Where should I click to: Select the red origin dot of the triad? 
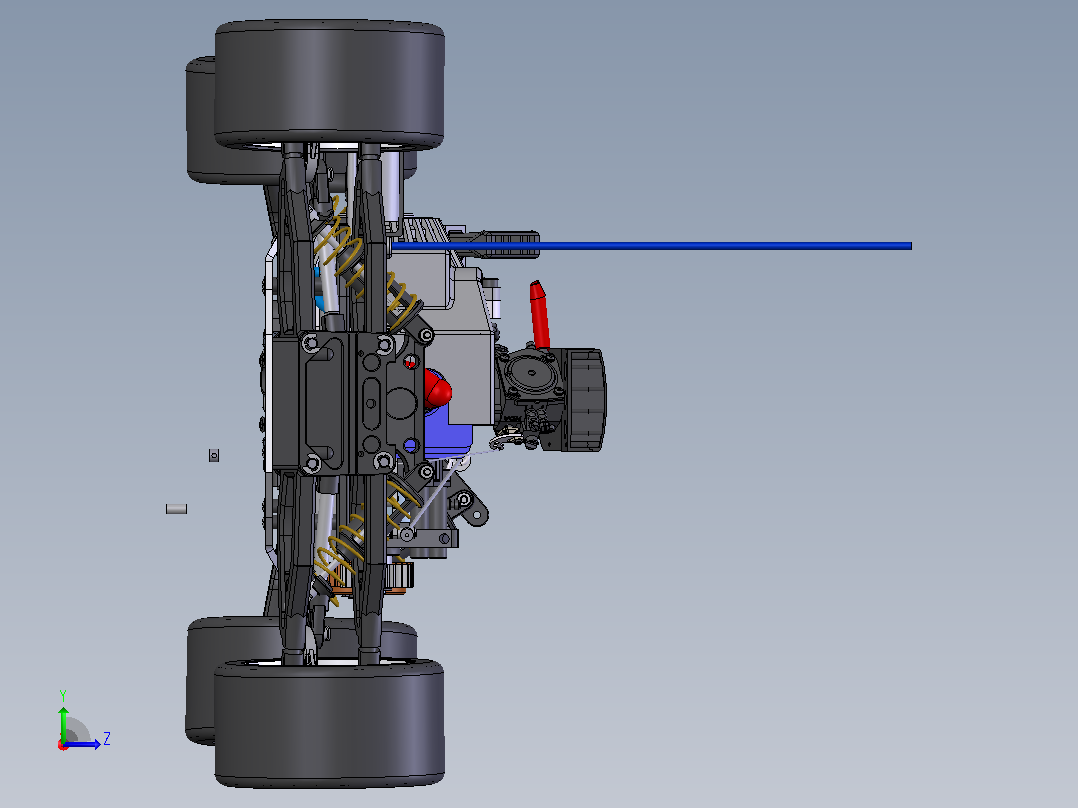(63, 745)
